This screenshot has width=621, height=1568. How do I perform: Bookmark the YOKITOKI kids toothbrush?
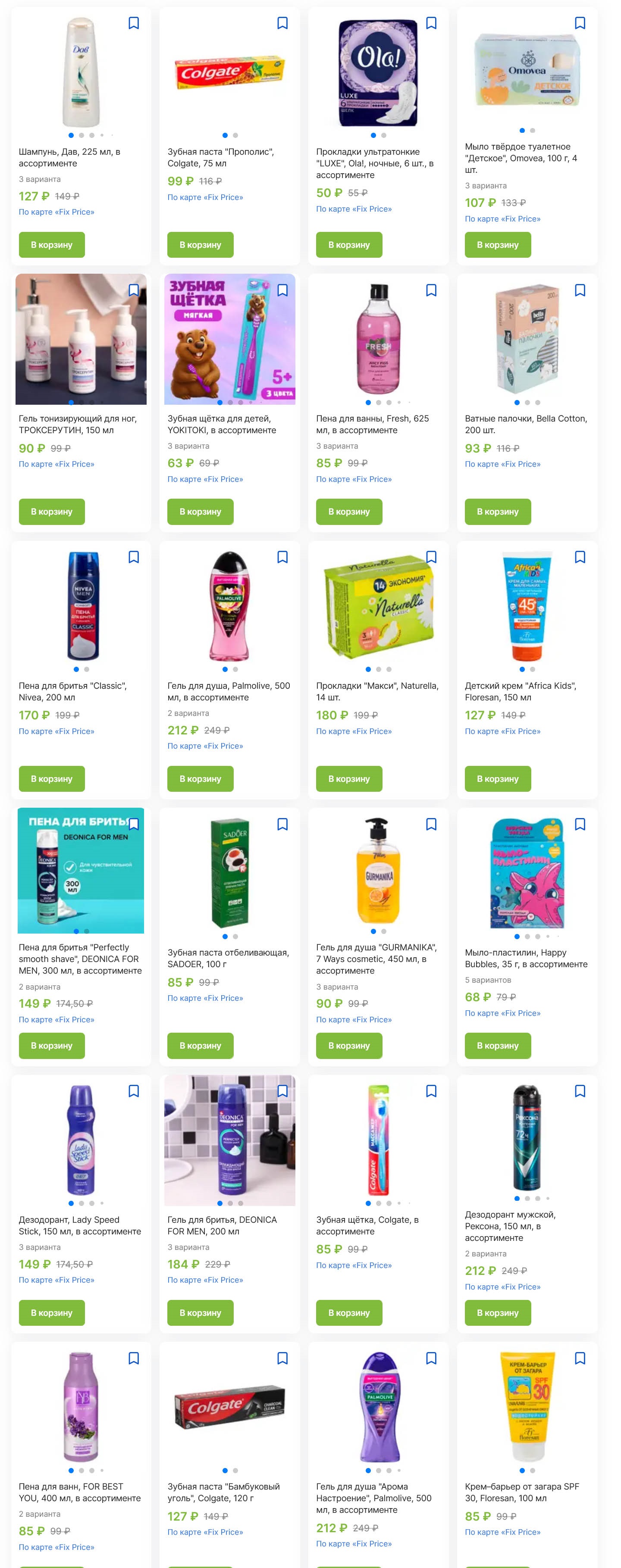pos(282,290)
